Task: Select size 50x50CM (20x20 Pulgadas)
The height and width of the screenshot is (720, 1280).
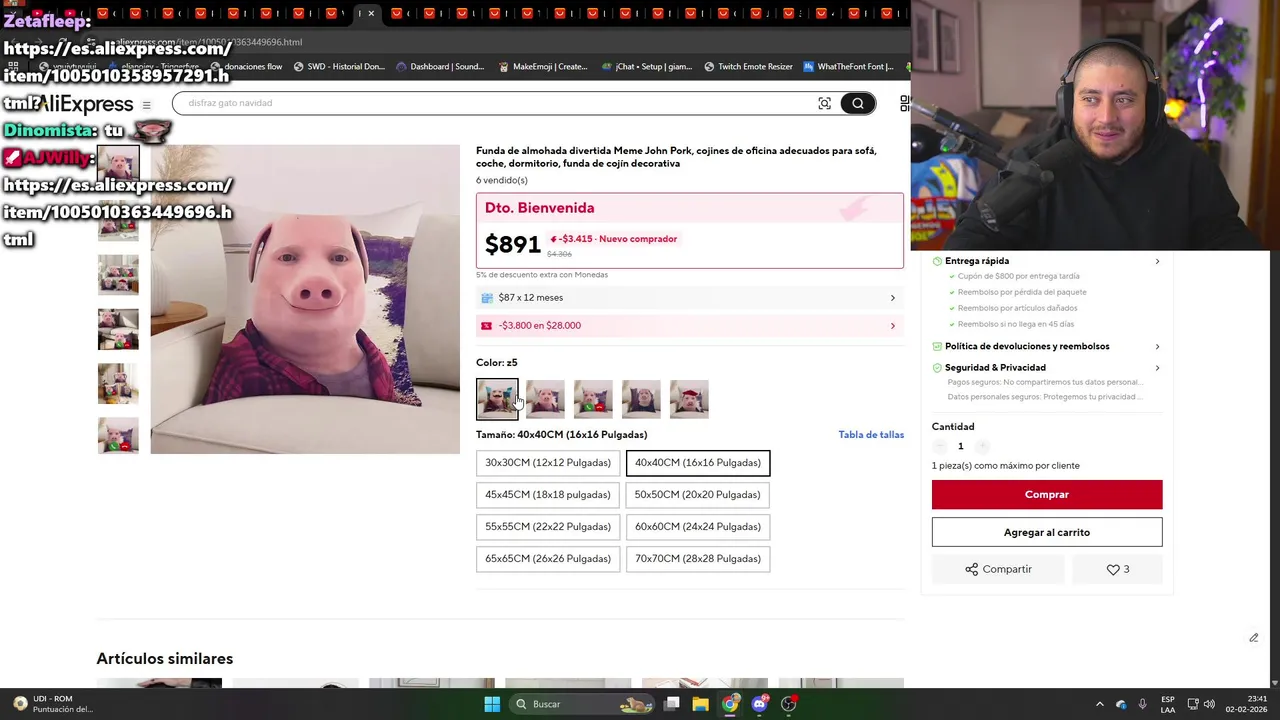Action: point(698,495)
